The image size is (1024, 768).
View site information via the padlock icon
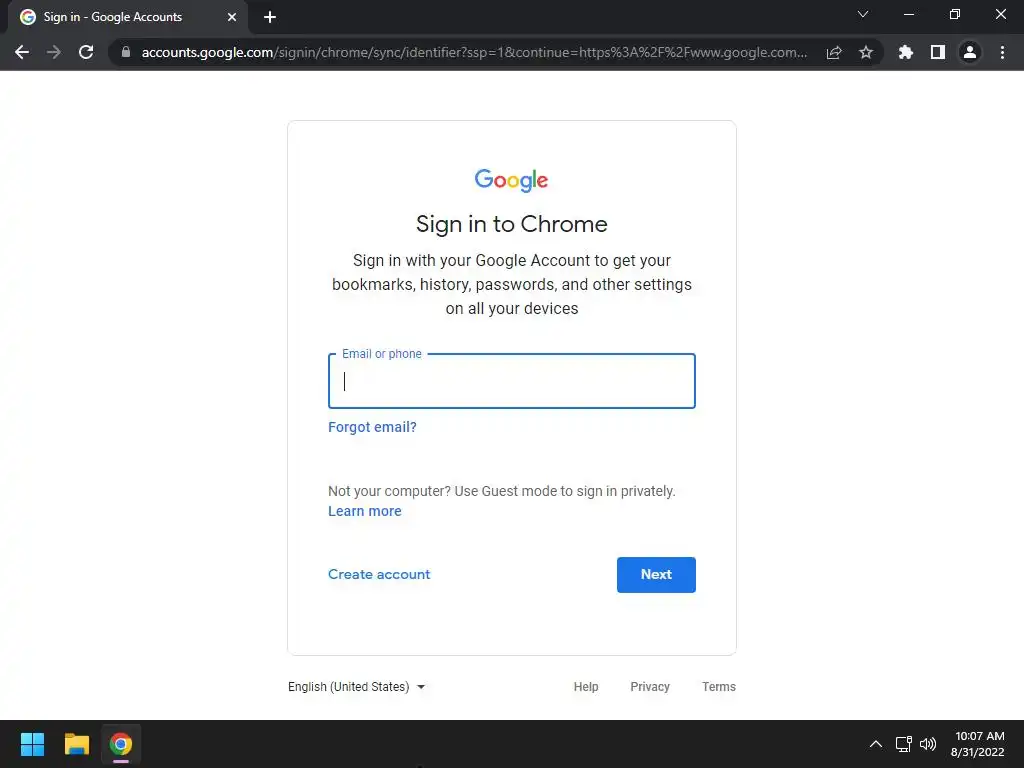pos(126,52)
